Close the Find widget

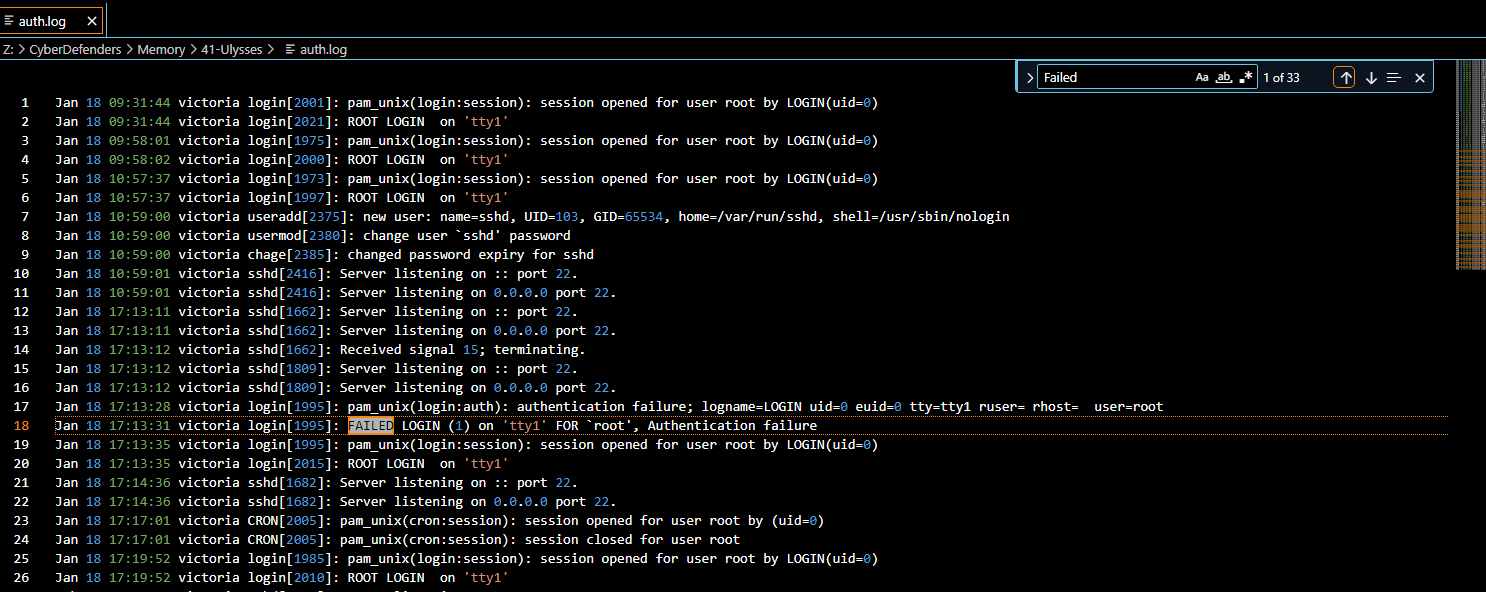click(1419, 77)
